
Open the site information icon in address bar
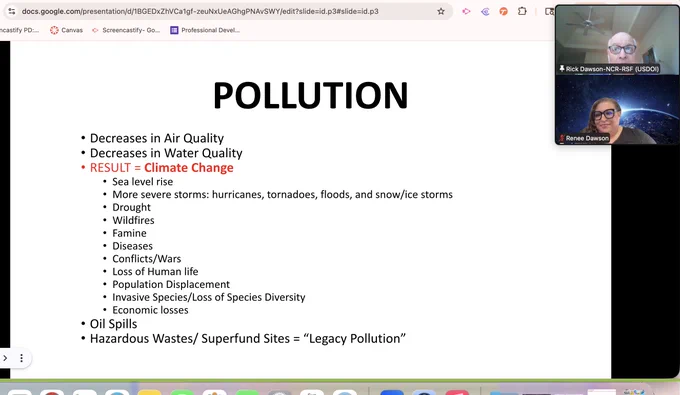(12, 11)
